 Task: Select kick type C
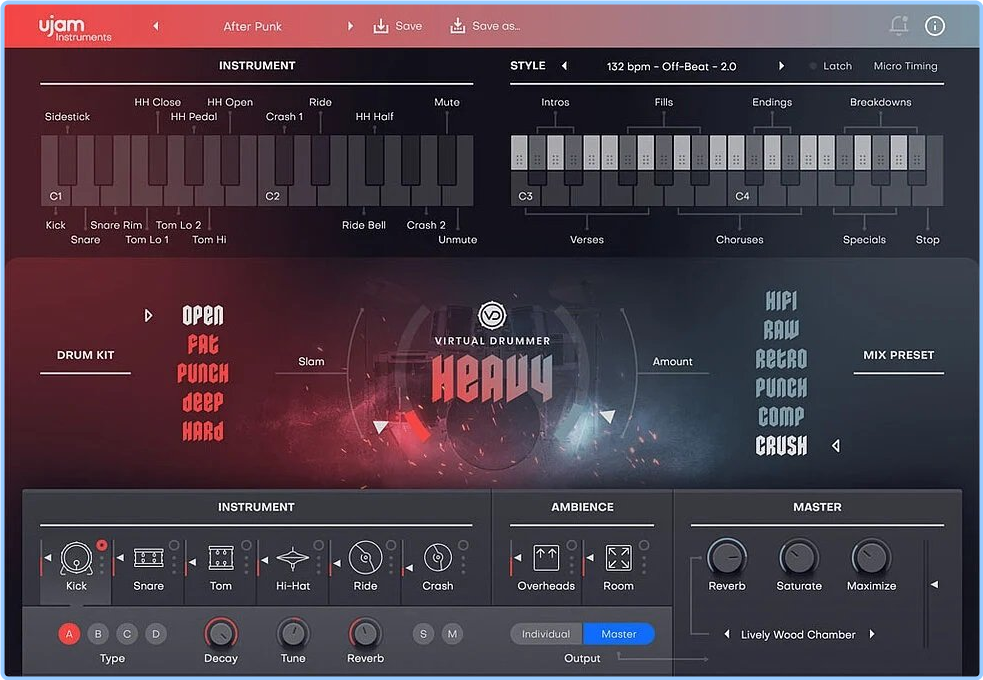[127, 634]
